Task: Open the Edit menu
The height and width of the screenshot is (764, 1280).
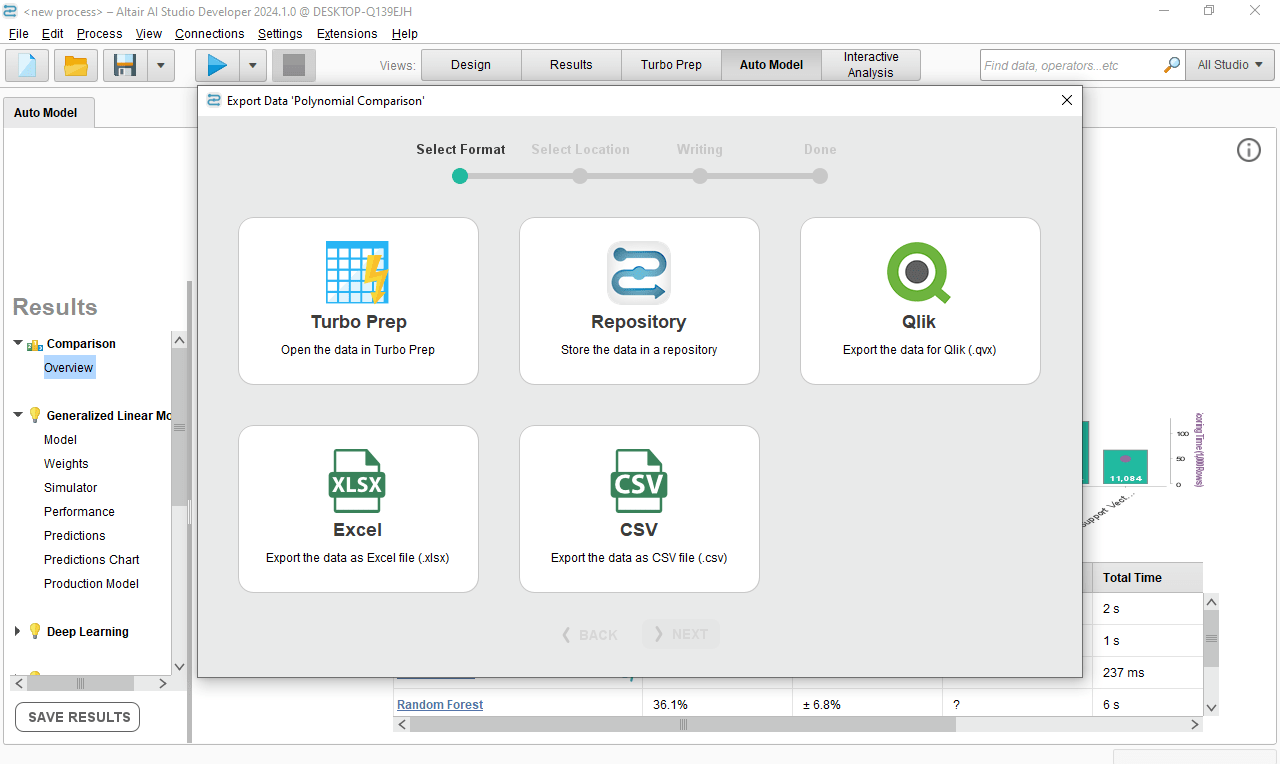Action: [x=52, y=33]
